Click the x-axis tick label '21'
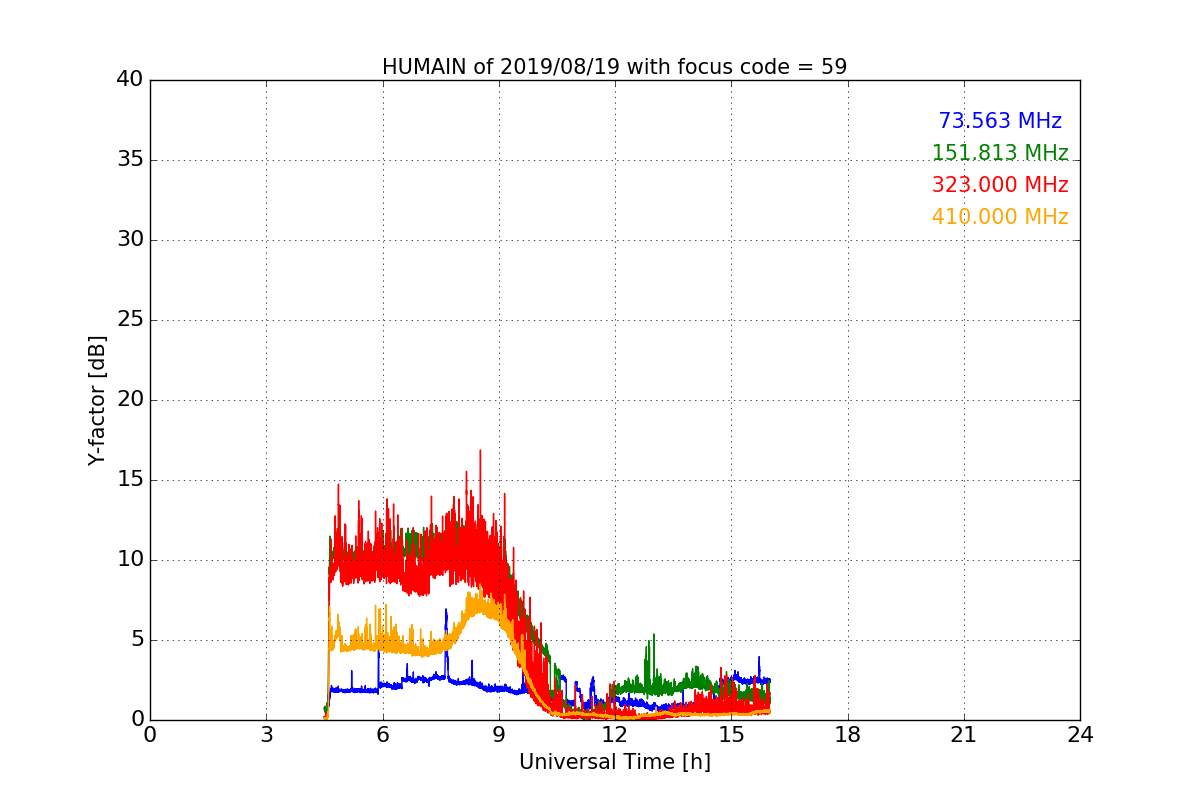The height and width of the screenshot is (800, 1200). pyautogui.click(x=964, y=735)
